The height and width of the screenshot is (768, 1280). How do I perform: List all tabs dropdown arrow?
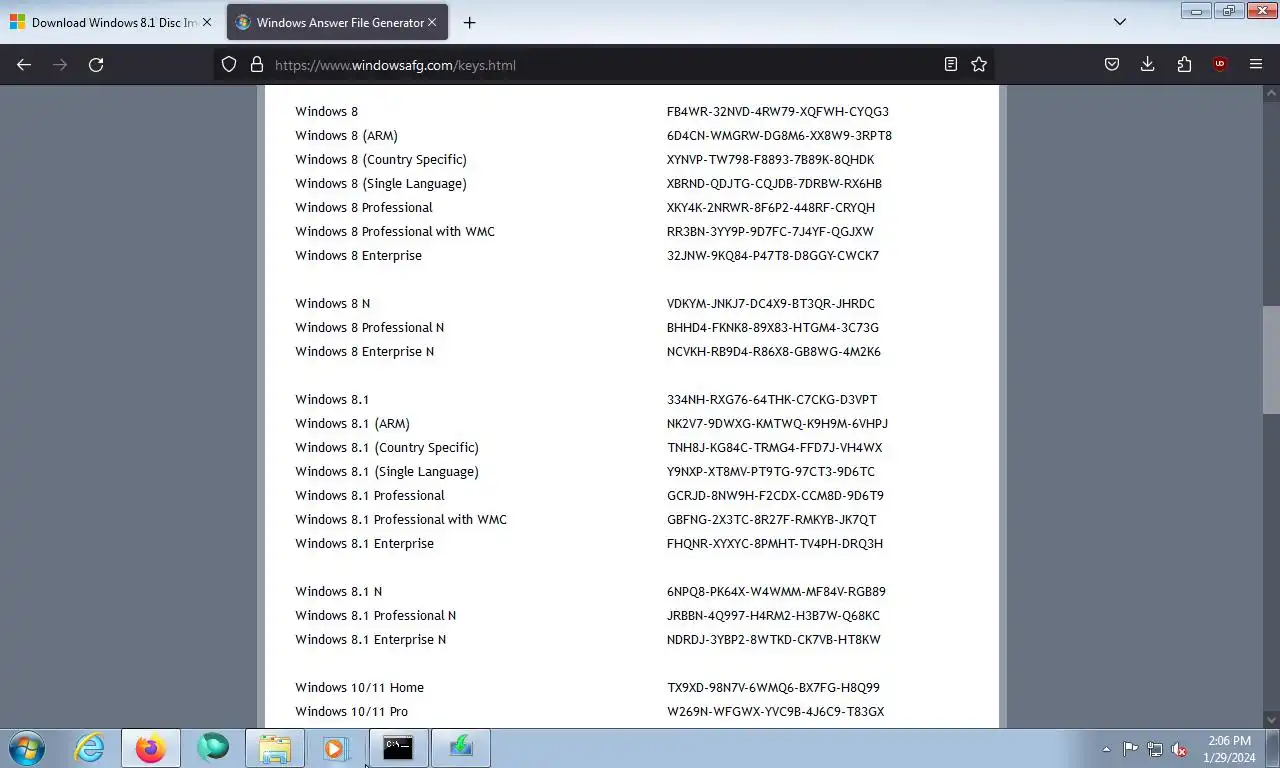coord(1120,22)
